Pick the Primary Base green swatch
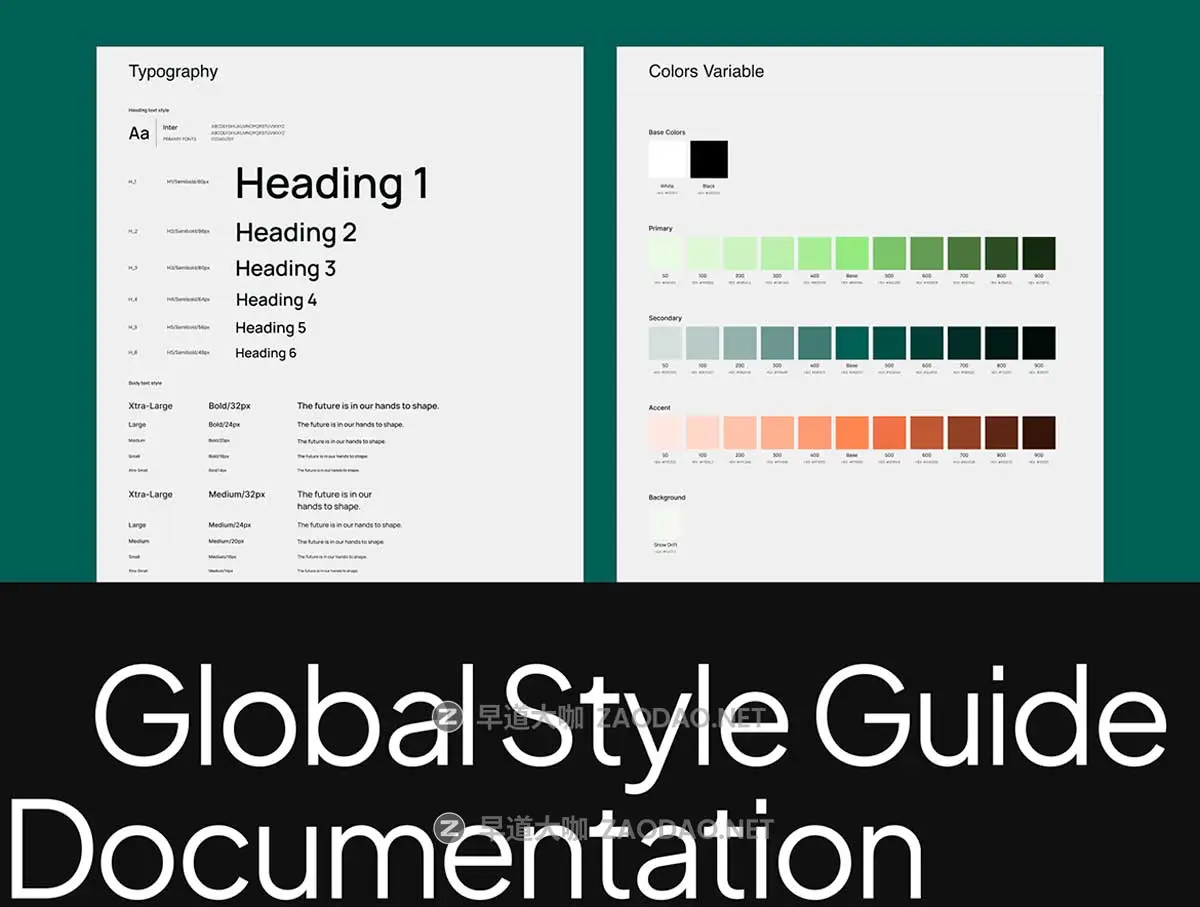 (x=852, y=253)
